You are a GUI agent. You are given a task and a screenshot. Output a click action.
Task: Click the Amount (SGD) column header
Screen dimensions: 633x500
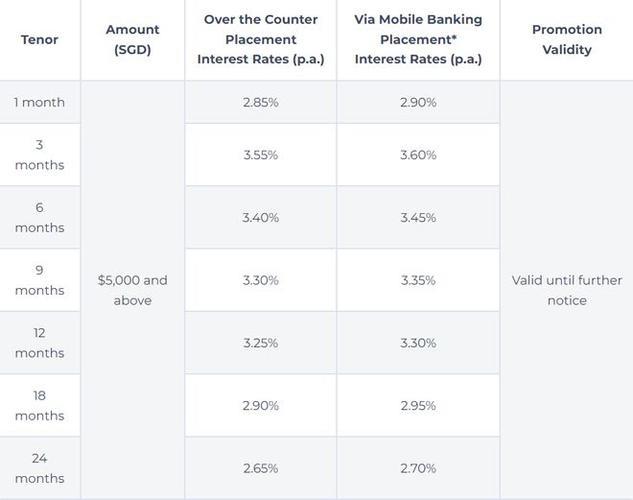click(133, 40)
